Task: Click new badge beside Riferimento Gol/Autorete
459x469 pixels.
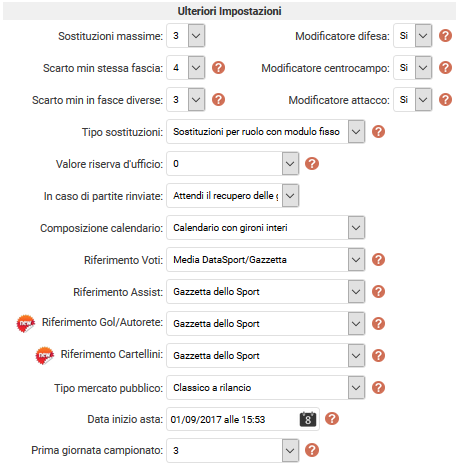Action: [x=26, y=324]
